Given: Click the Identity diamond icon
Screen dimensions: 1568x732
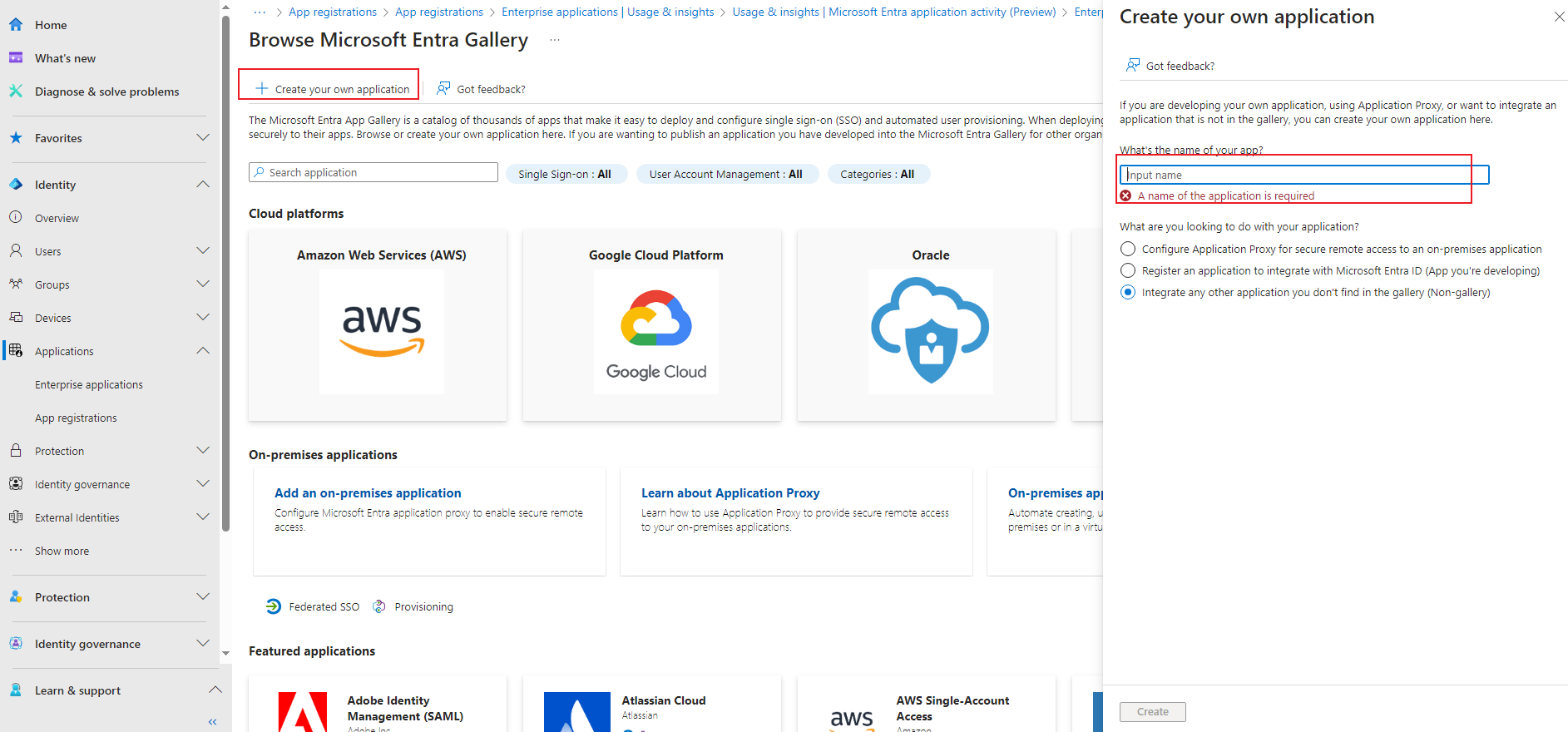Looking at the screenshot, I should [16, 185].
